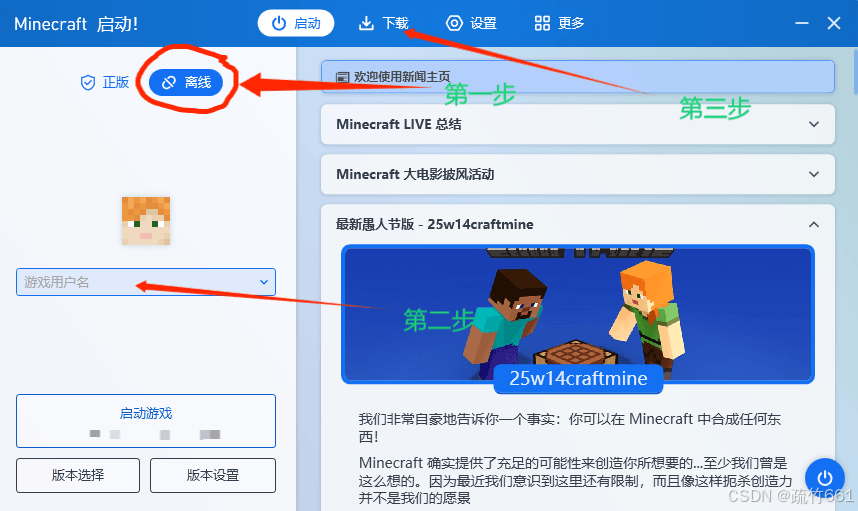Click the 25w14craftmine label button
Image resolution: width=858 pixels, height=511 pixels.
(x=578, y=379)
